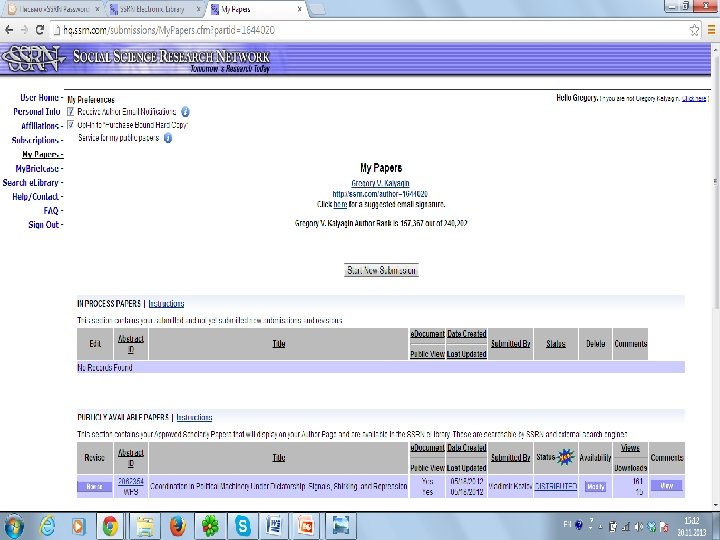Launch Internet Explorer from the taskbar
The image size is (720, 540).
47,526
